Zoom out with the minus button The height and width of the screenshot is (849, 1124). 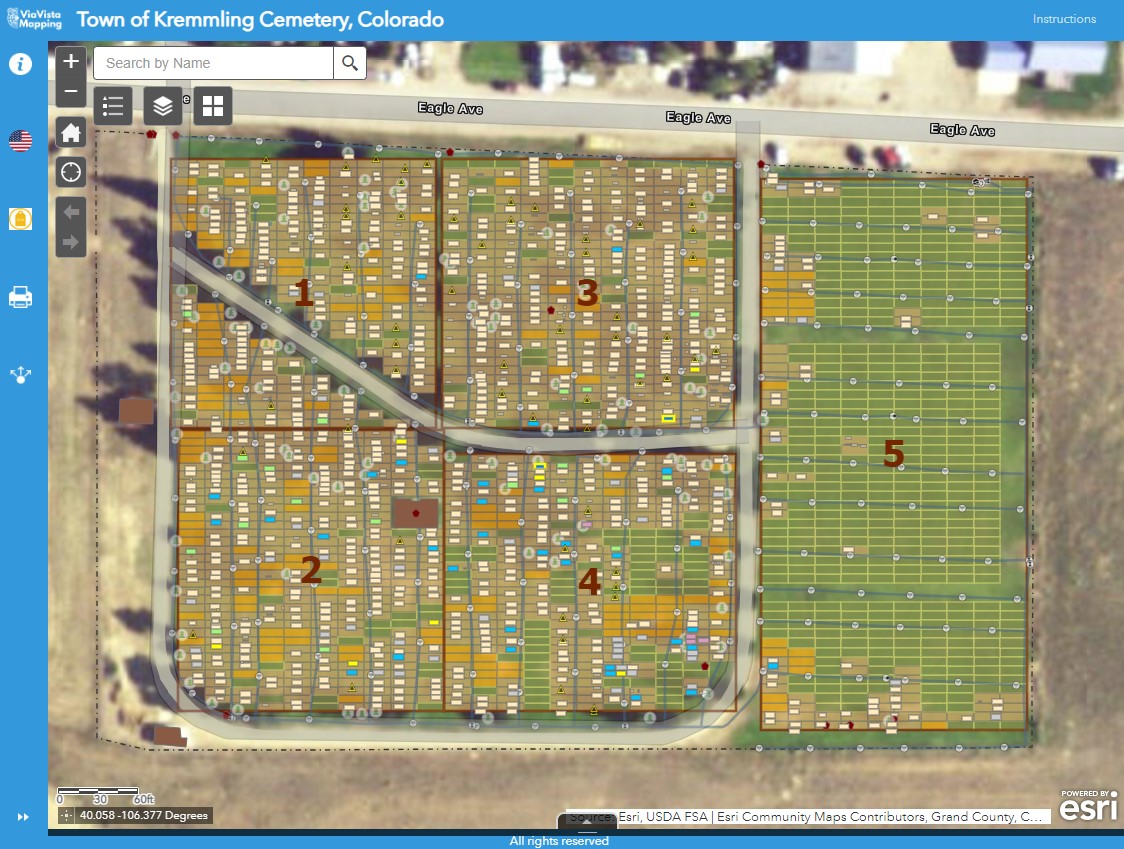70,91
